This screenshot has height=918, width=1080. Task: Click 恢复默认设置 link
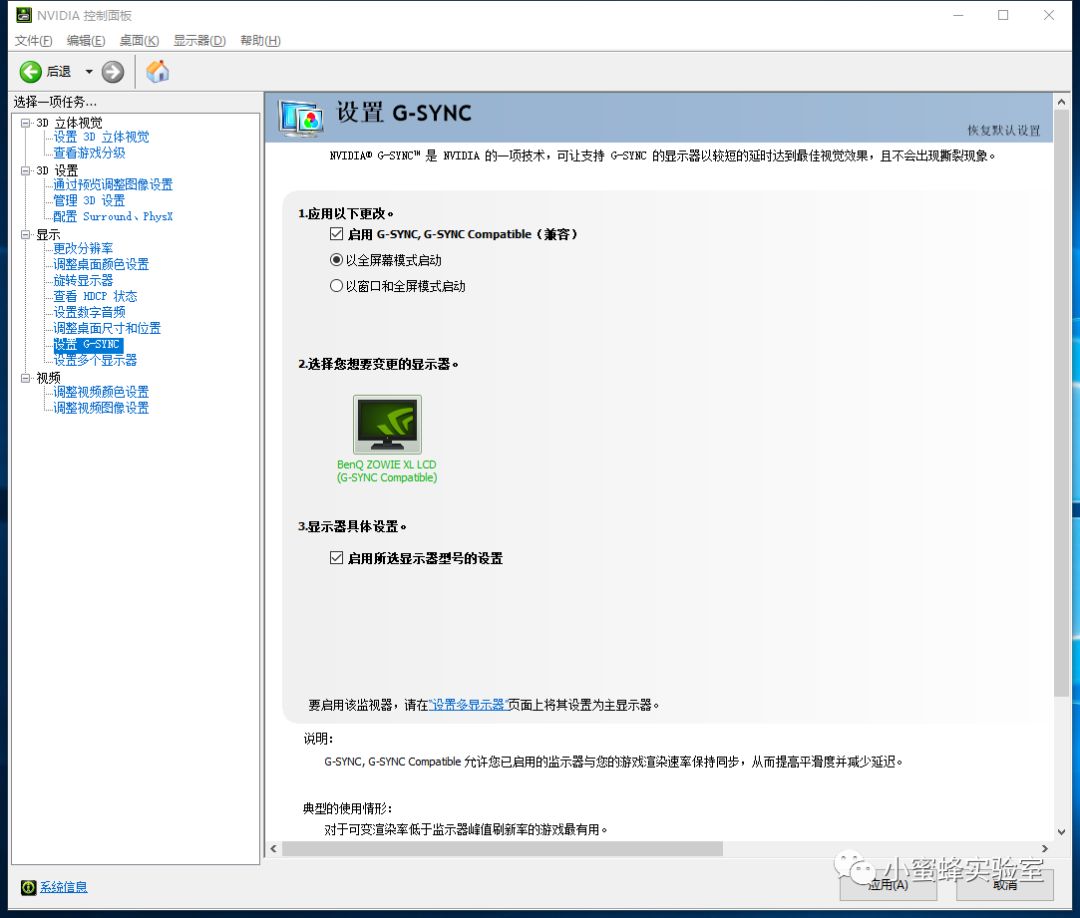click(x=1004, y=130)
